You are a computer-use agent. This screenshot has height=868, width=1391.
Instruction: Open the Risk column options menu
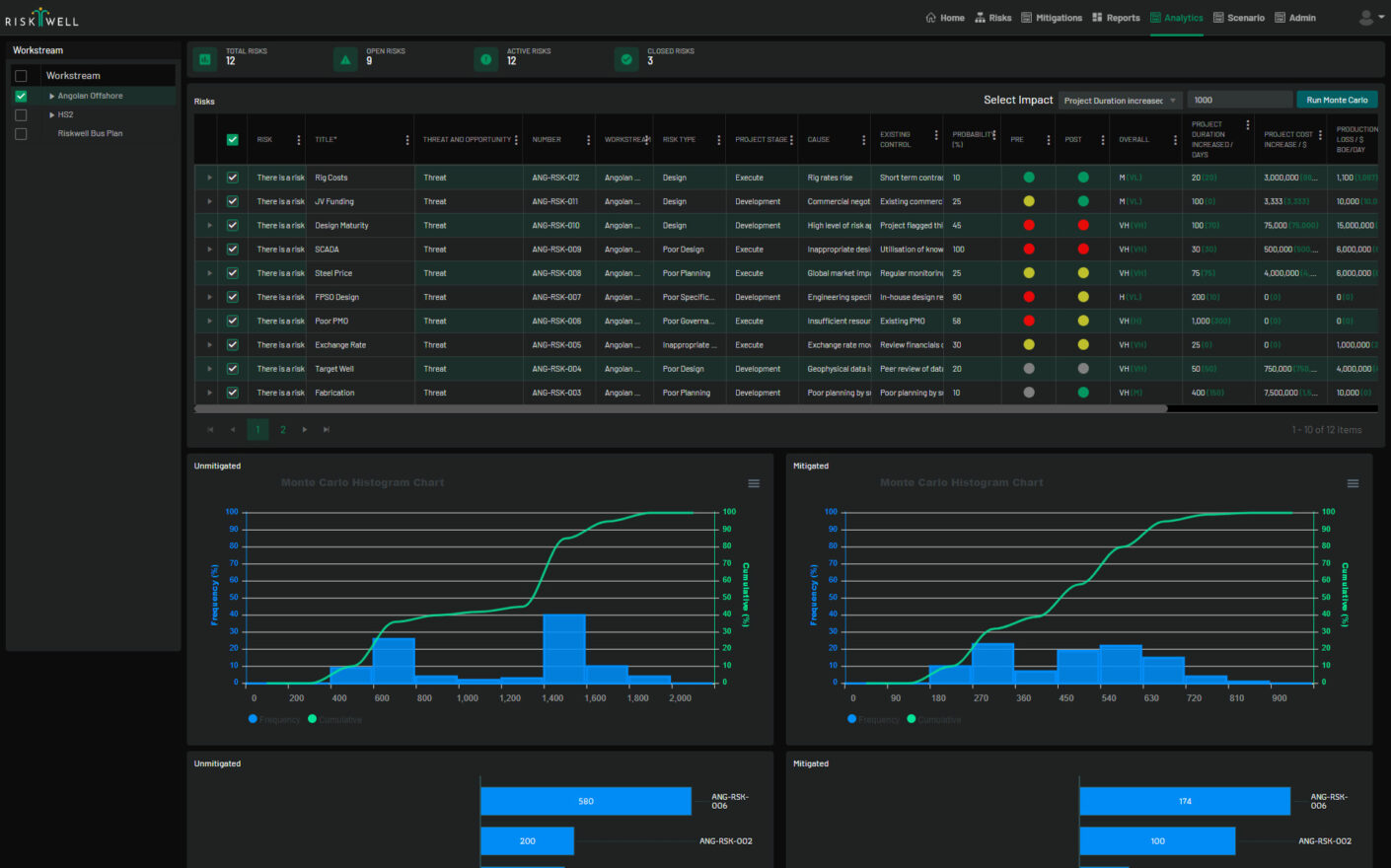pos(299,140)
